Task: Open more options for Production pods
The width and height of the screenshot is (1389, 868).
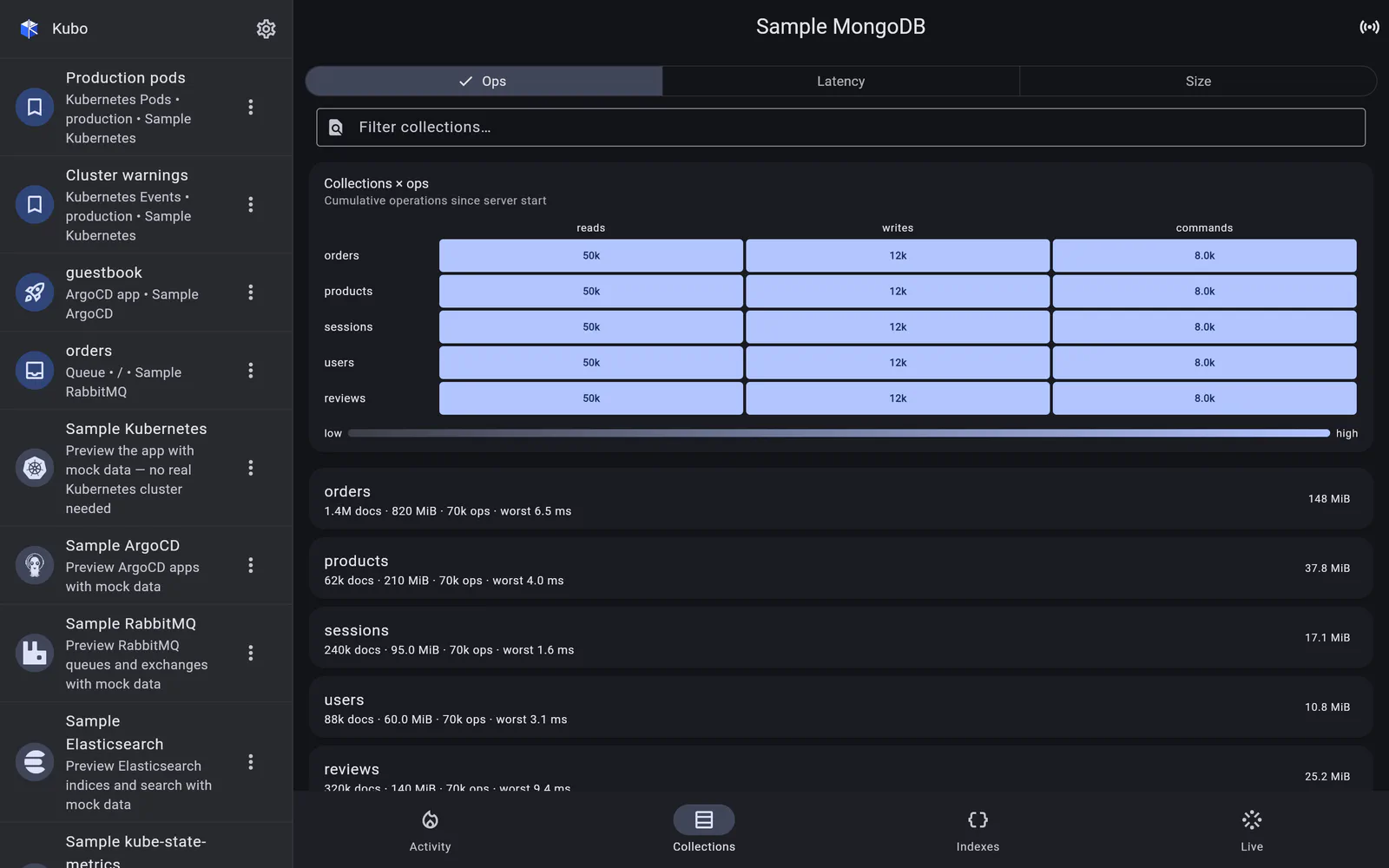Action: pos(251,107)
